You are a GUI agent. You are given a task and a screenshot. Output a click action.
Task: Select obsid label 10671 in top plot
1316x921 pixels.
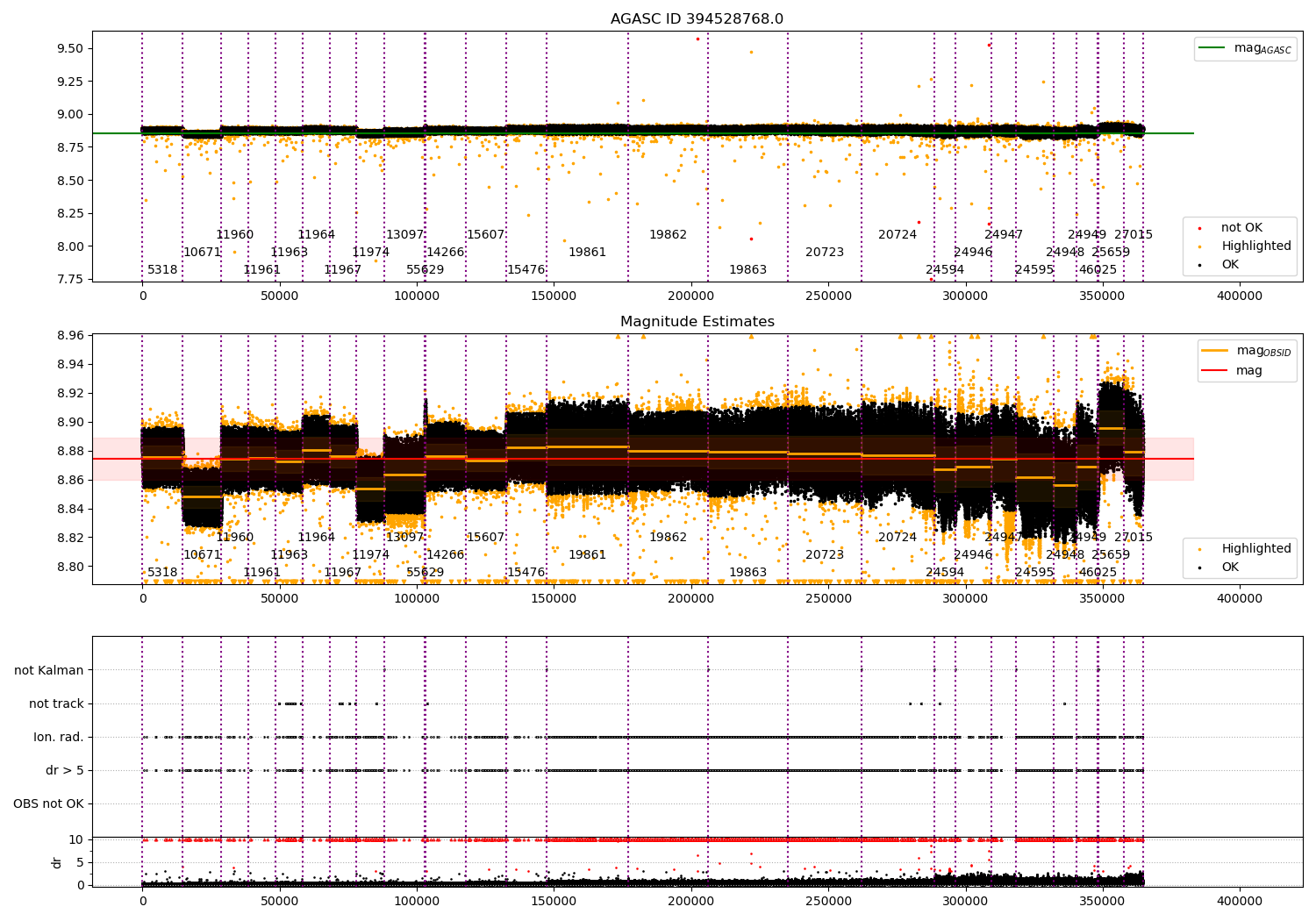tap(202, 253)
